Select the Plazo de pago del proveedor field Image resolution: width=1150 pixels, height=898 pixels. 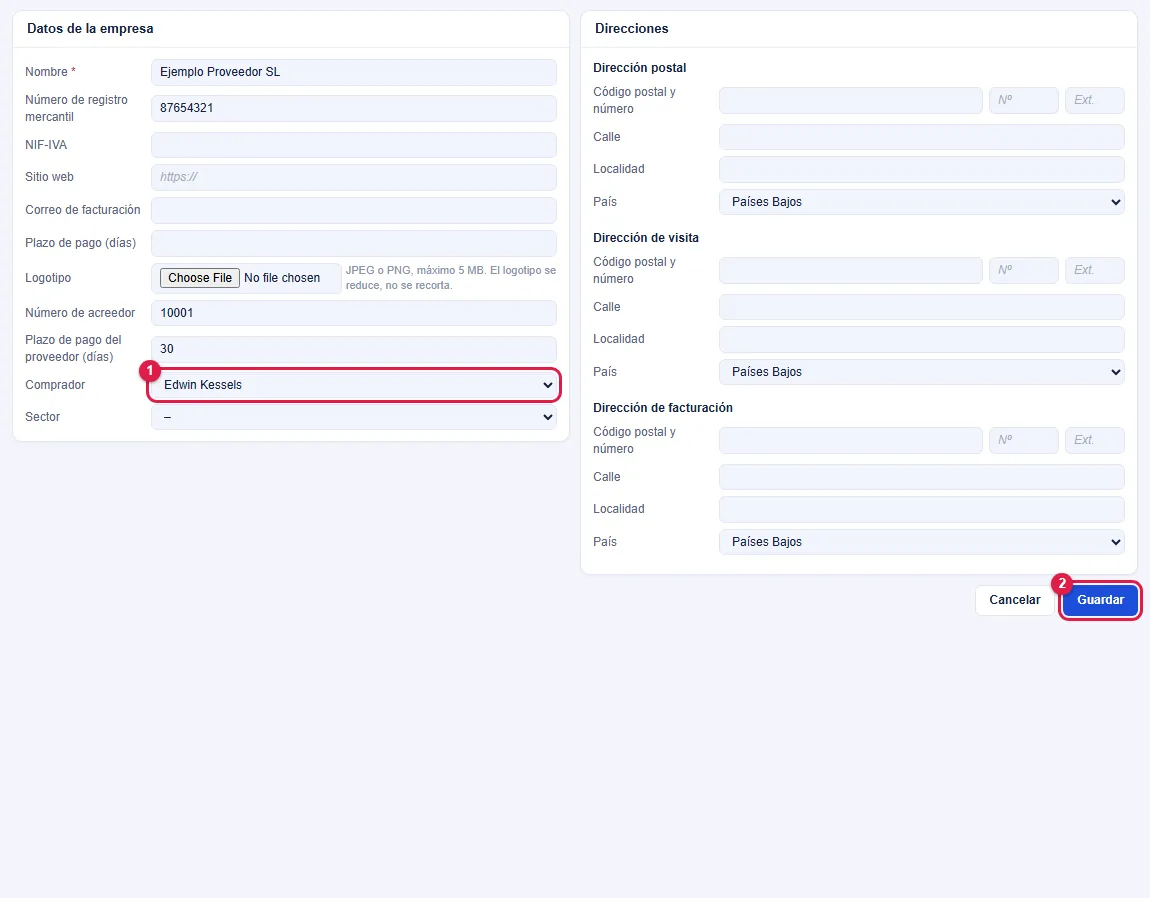[x=354, y=348]
